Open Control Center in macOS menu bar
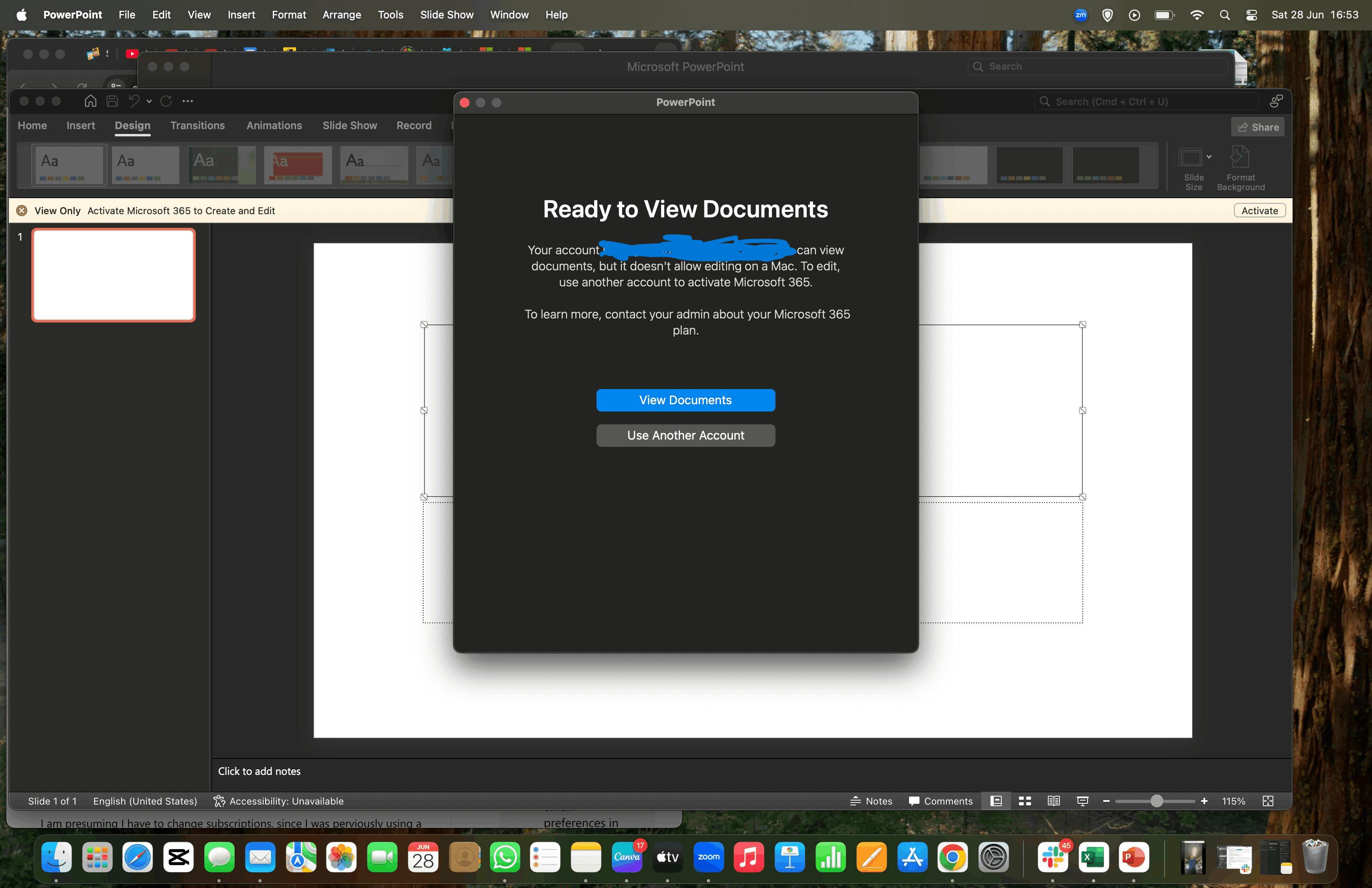 pos(1251,15)
